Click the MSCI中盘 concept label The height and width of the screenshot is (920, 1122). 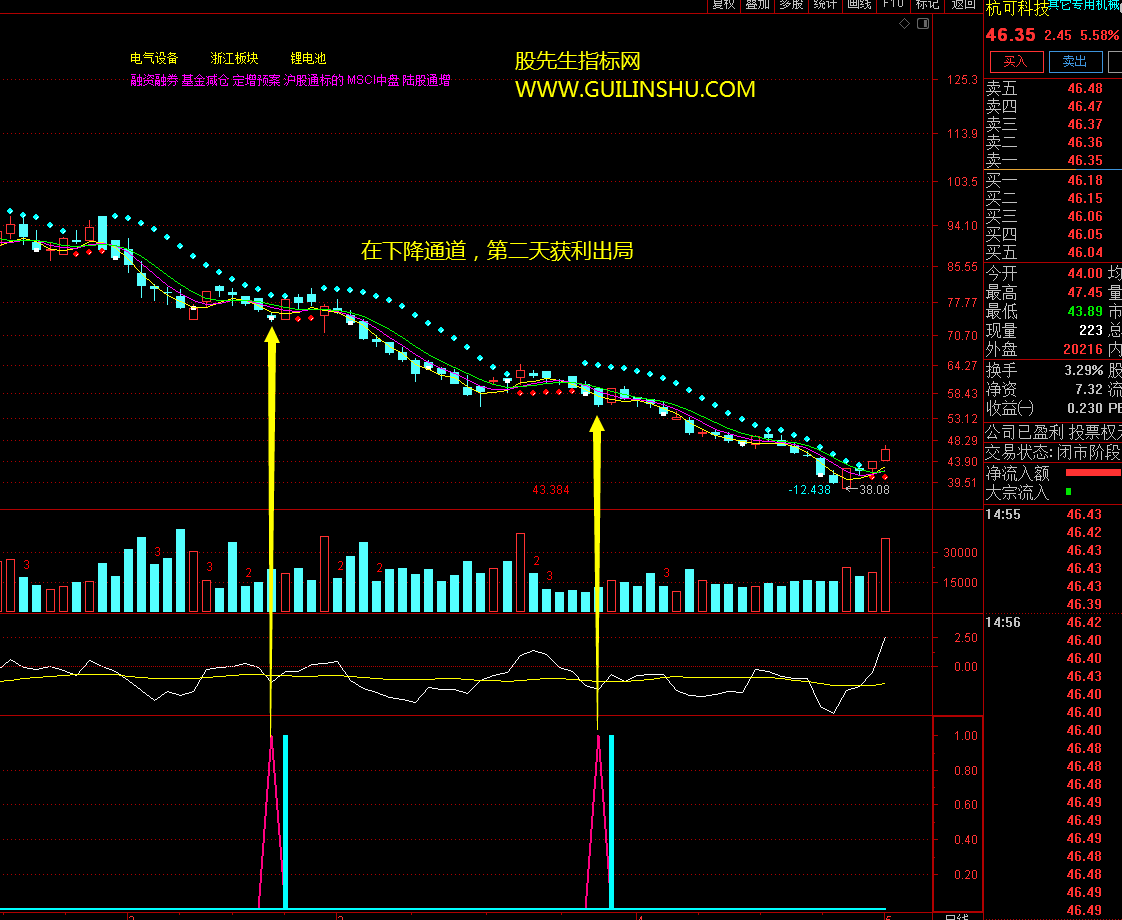tap(373, 81)
